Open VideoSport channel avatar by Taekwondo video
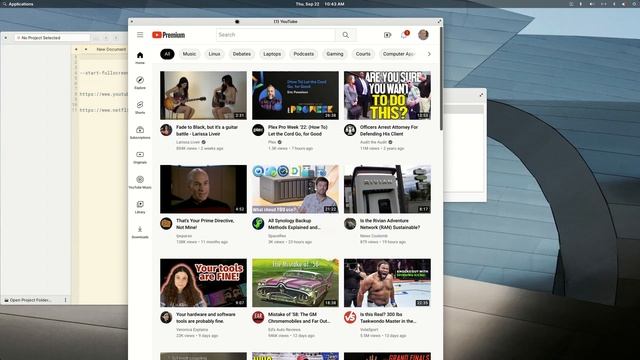The height and width of the screenshot is (360, 640). [350, 317]
